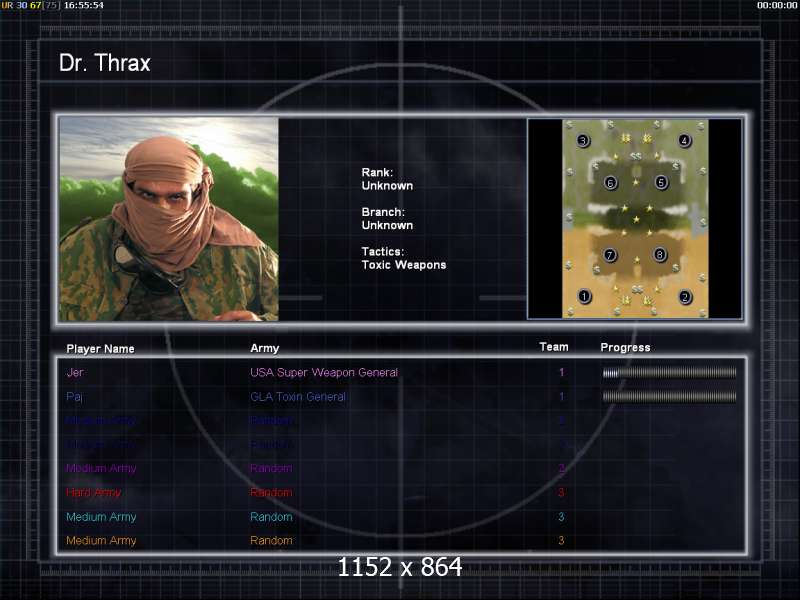Viewport: 800px width, 600px height.
Task: Click the 16:55:54 clock readout at top left
Action: click(x=84, y=5)
